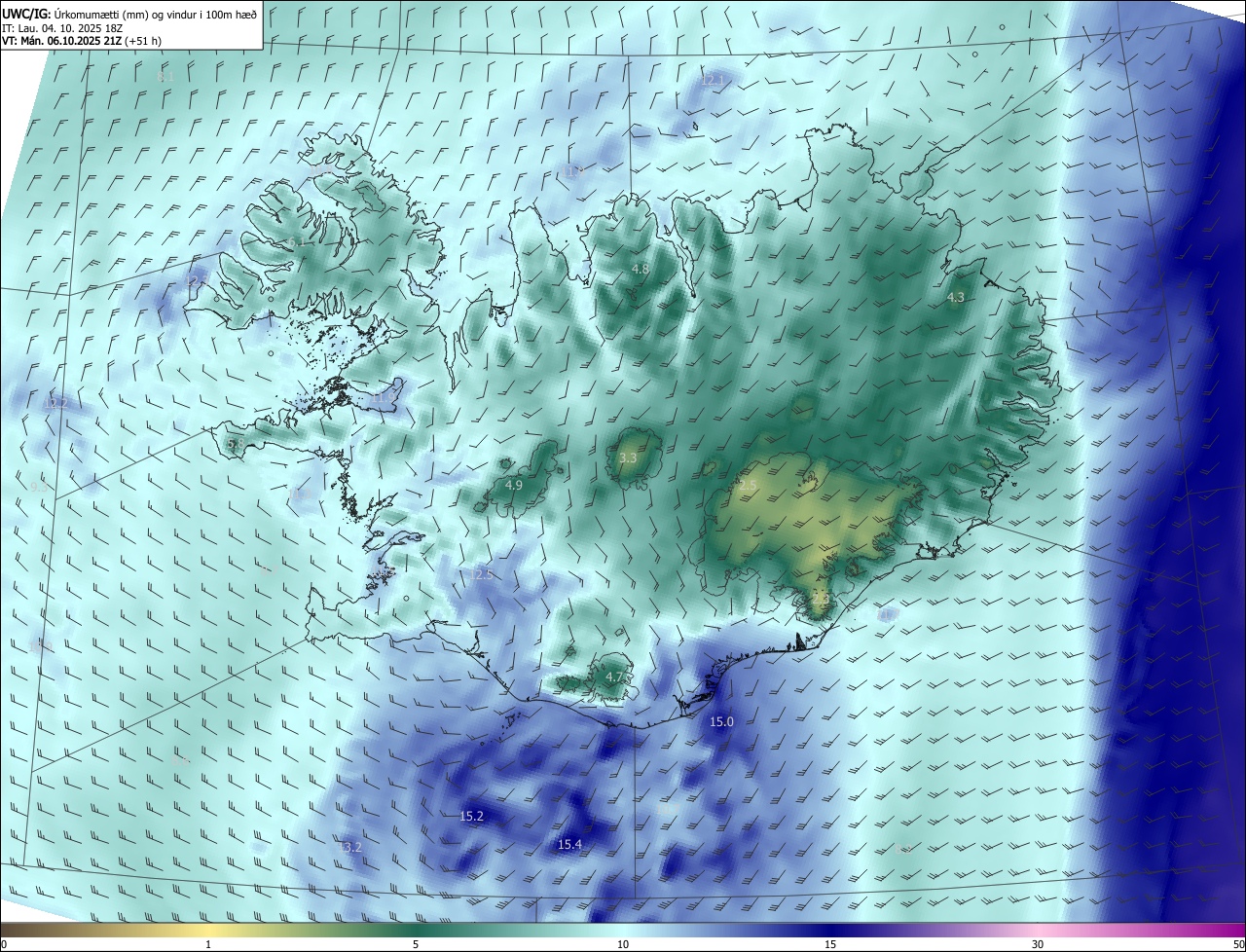Click the 15.2 value label south of Iceland
The image size is (1246, 952).
click(x=471, y=816)
